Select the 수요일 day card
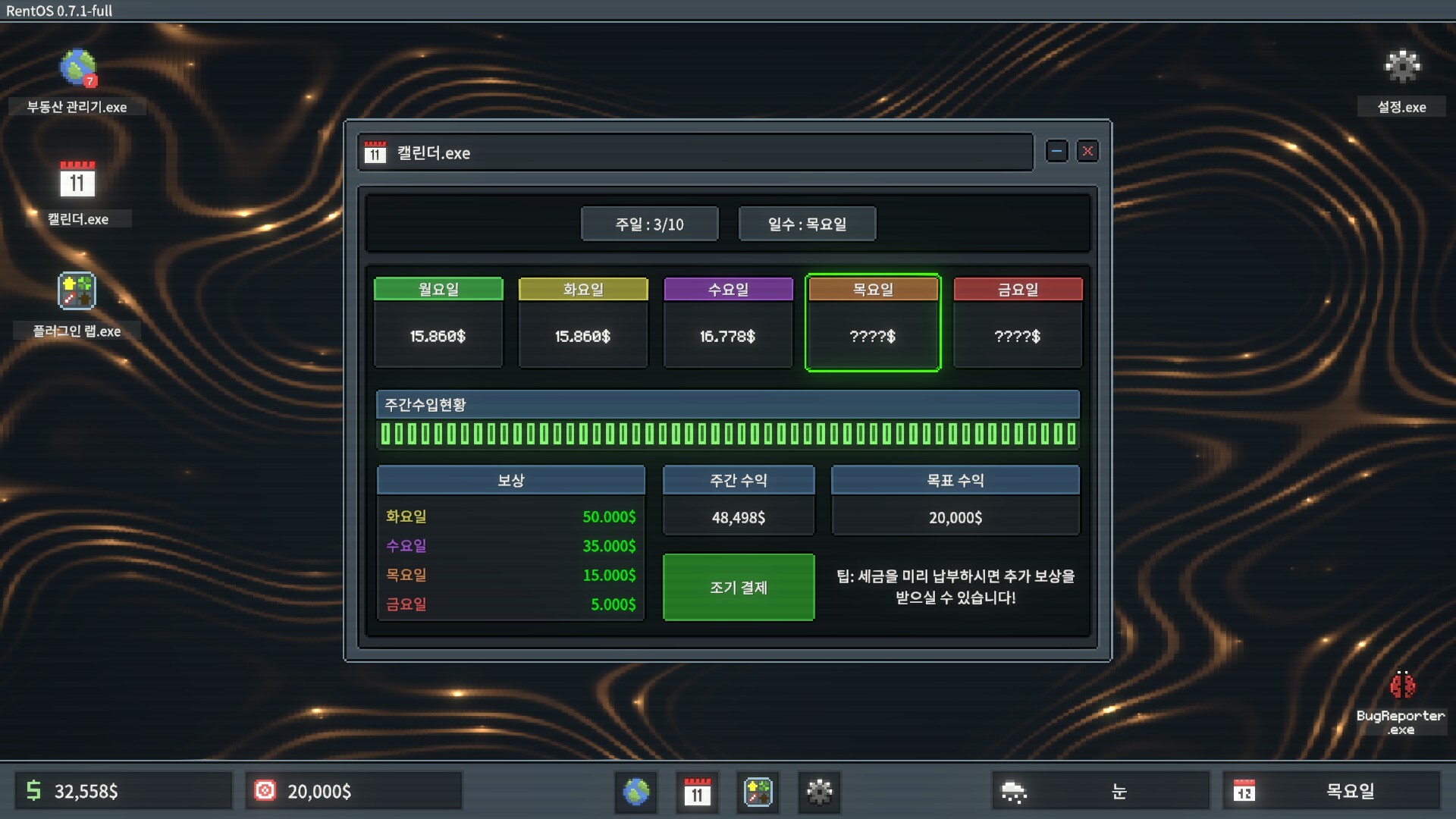Viewport: 1456px width, 819px height. pos(728,323)
